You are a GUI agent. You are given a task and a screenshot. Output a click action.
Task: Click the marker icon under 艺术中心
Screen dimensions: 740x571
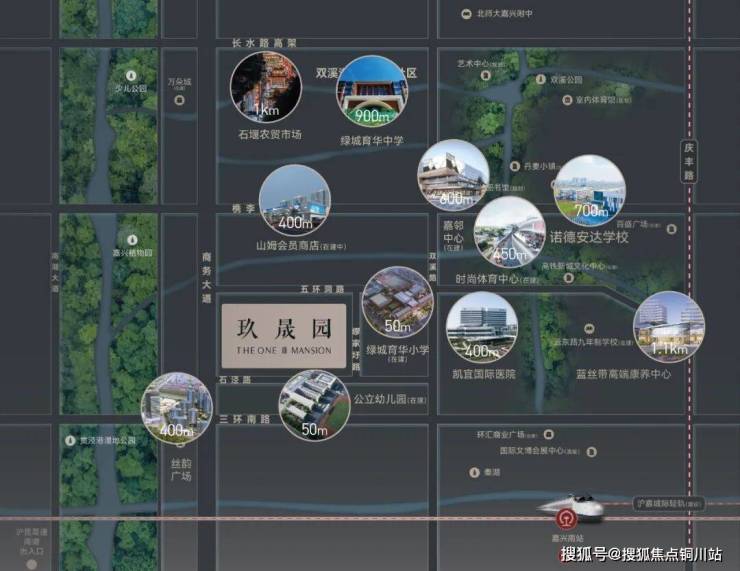point(486,75)
